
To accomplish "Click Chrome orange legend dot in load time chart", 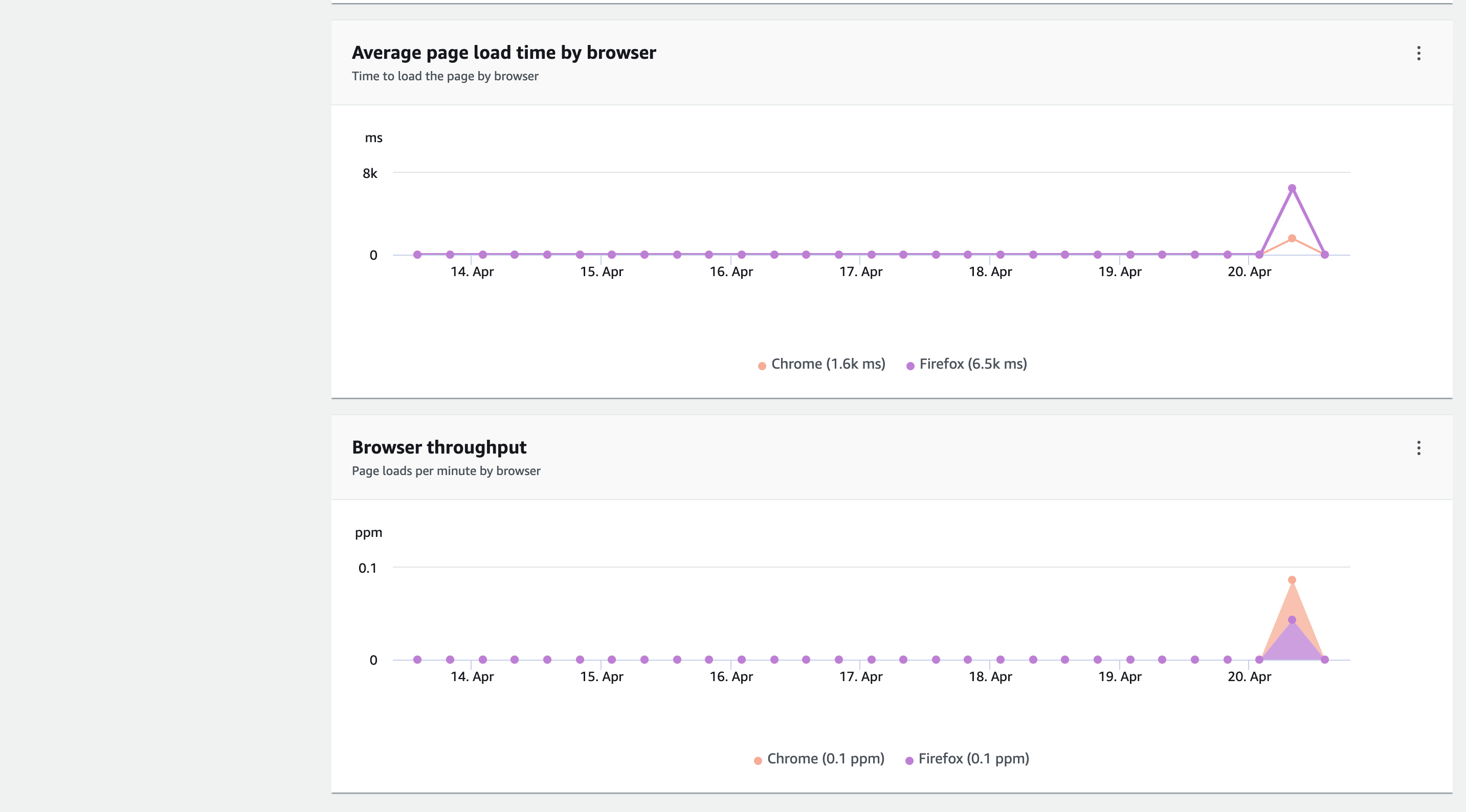I will pyautogui.click(x=762, y=367).
